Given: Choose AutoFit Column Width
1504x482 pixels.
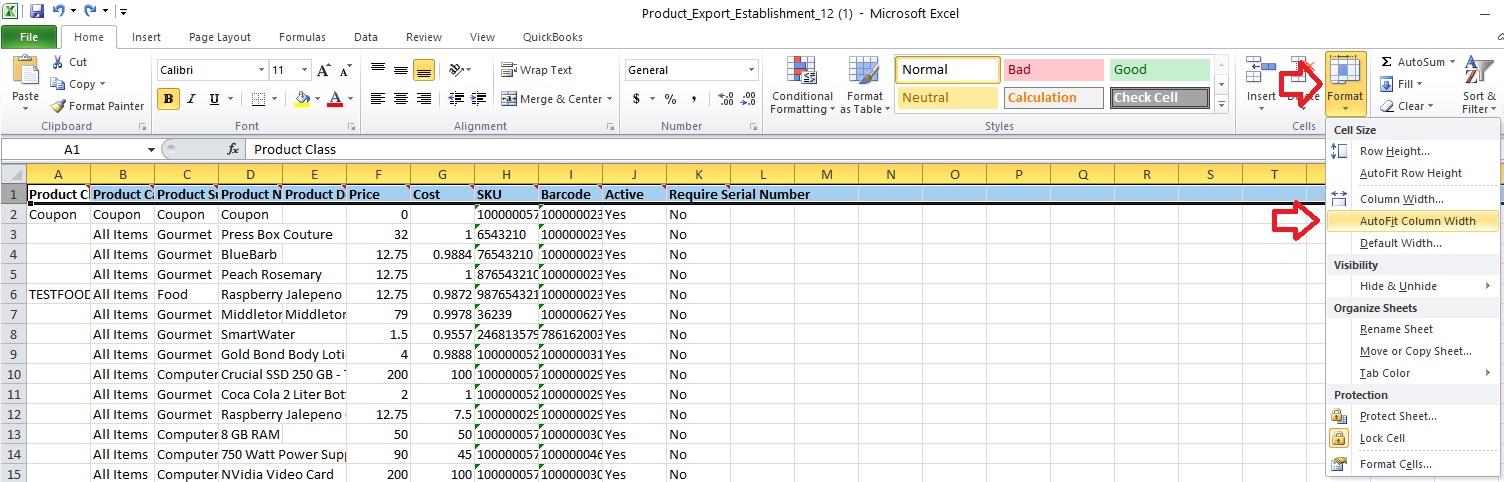Looking at the screenshot, I should pyautogui.click(x=1413, y=221).
